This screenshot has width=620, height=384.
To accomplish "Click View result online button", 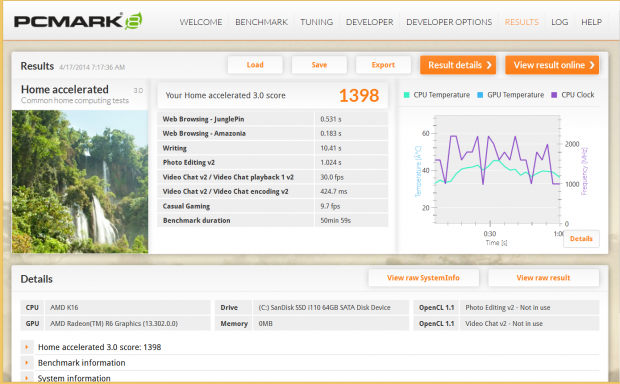I will point(552,65).
